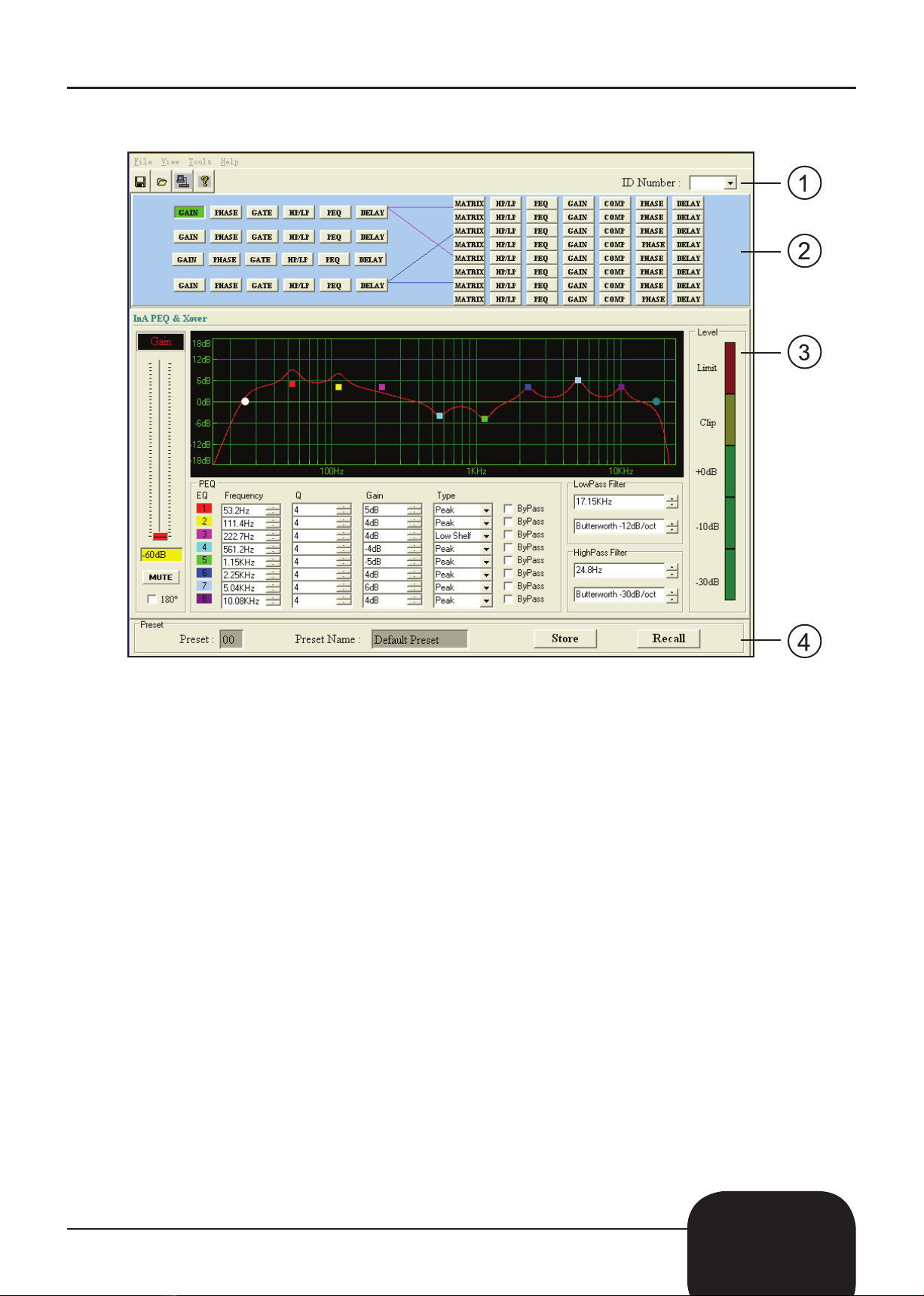The image size is (924, 1296).
Task: Open the Help menu
Action: 229,161
